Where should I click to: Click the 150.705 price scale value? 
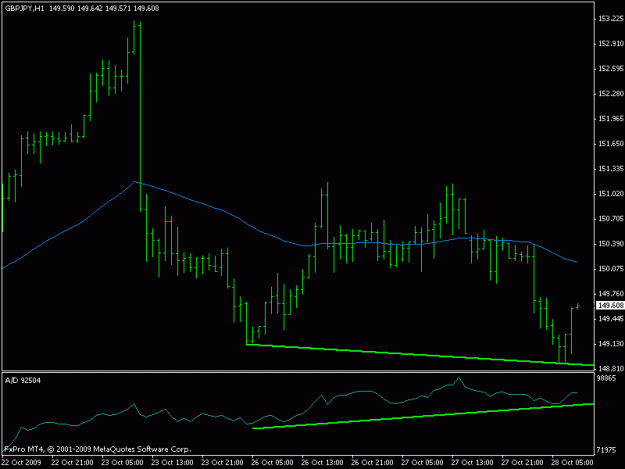pyautogui.click(x=610, y=219)
